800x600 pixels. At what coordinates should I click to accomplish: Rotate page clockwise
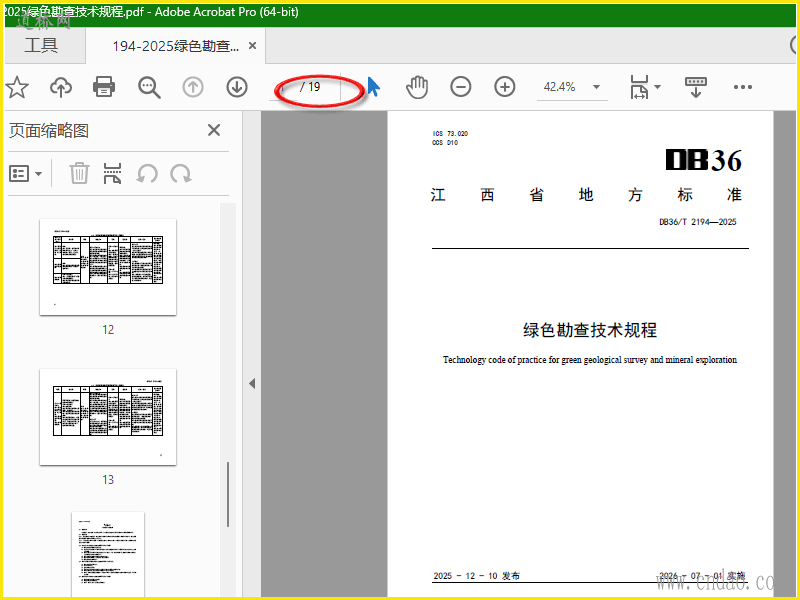[x=181, y=173]
